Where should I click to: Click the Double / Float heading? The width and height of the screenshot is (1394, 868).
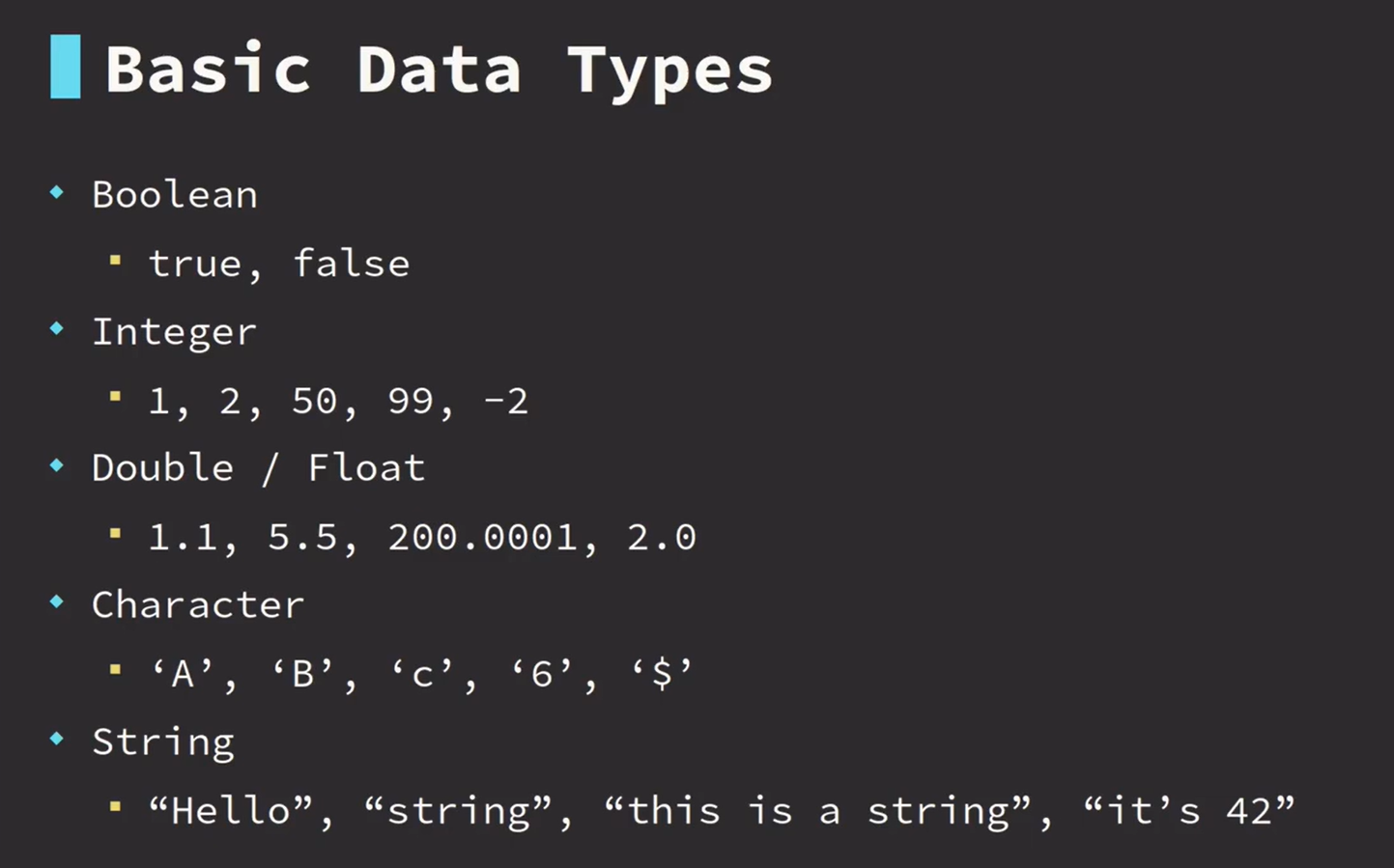(x=258, y=468)
